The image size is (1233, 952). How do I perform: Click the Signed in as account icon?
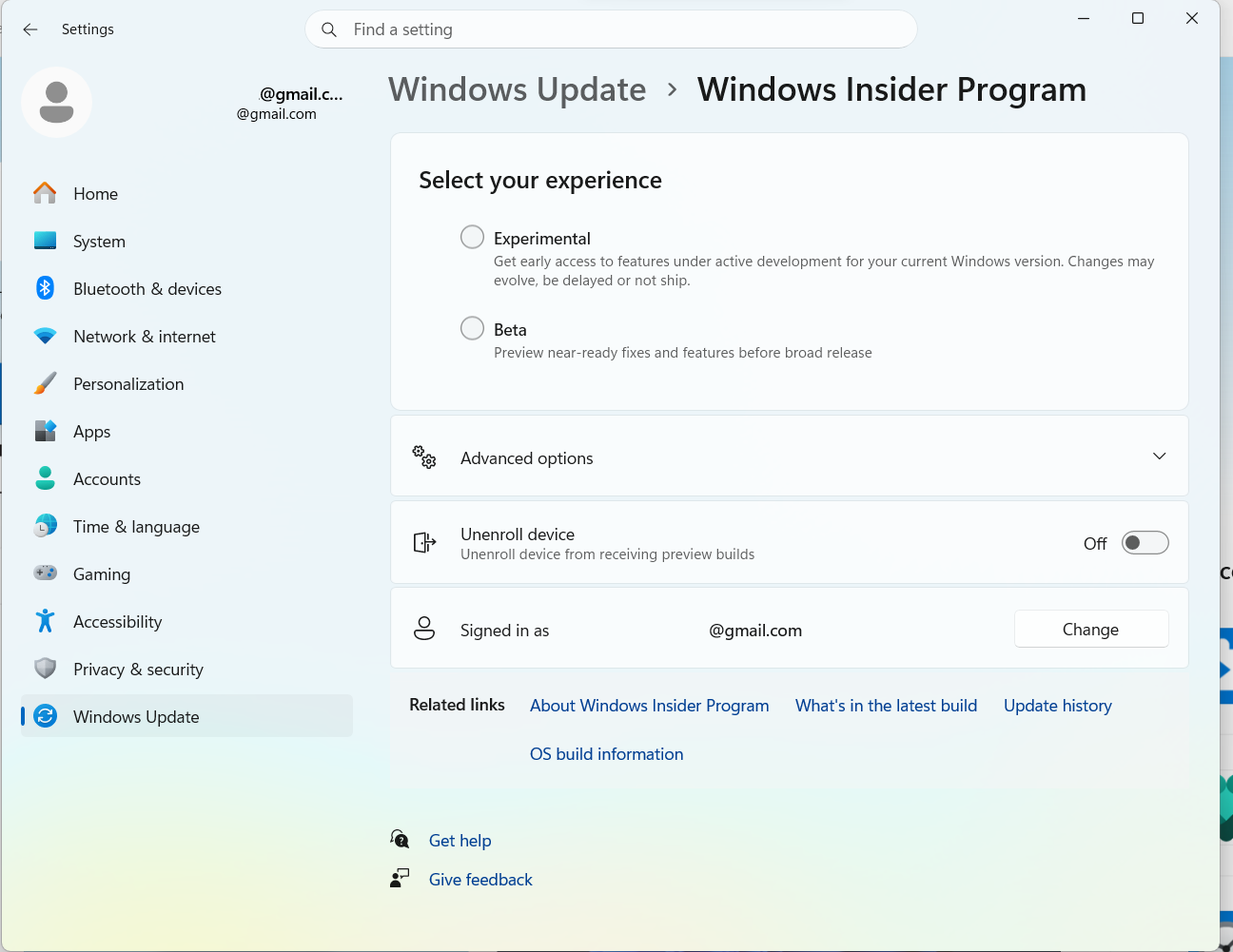tap(424, 629)
